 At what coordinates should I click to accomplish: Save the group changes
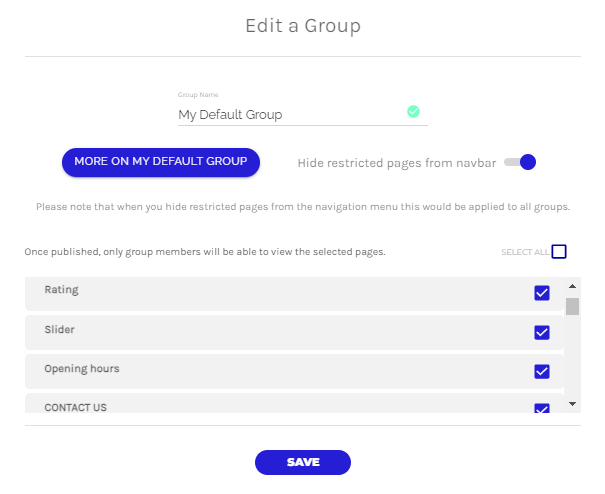pos(303,462)
